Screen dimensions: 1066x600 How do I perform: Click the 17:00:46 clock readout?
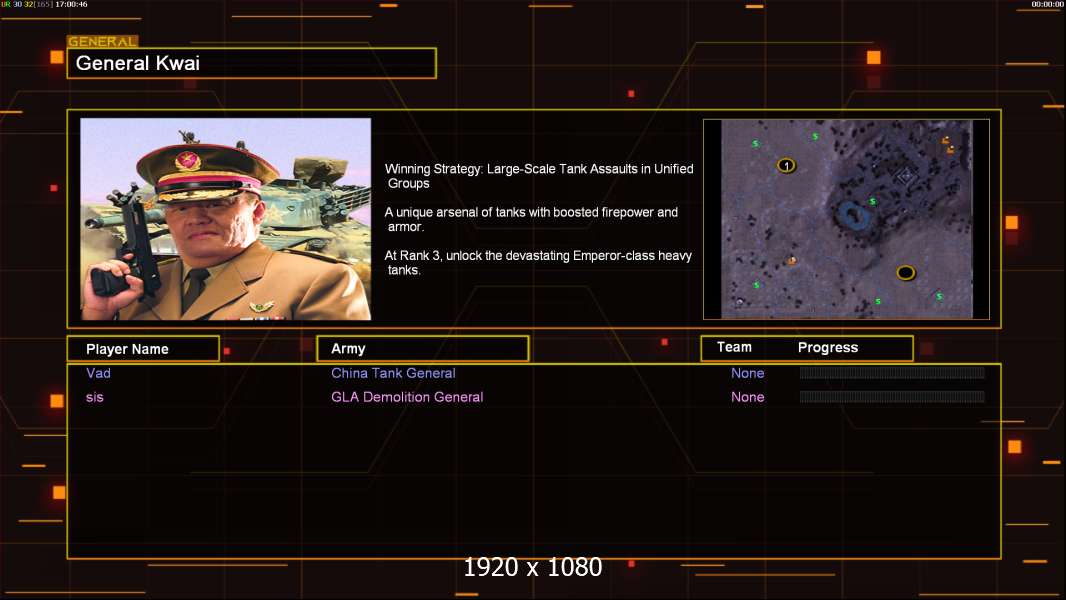[x=71, y=4]
